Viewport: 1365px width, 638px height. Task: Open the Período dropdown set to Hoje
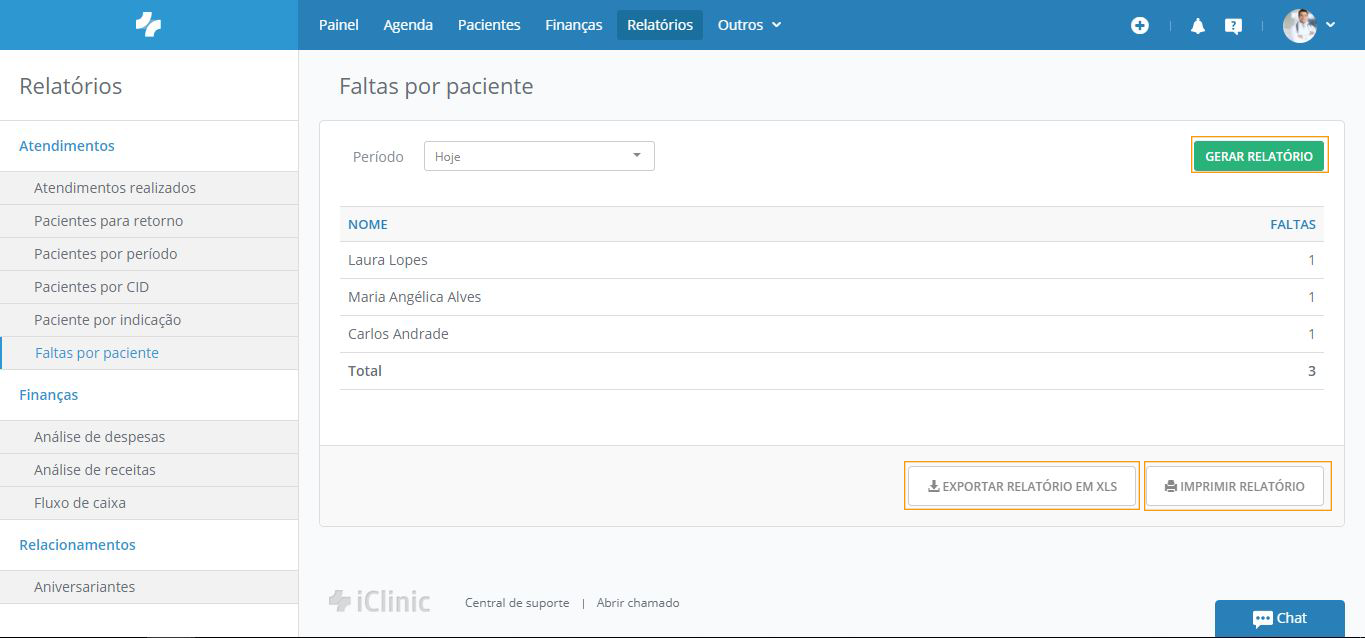point(539,156)
